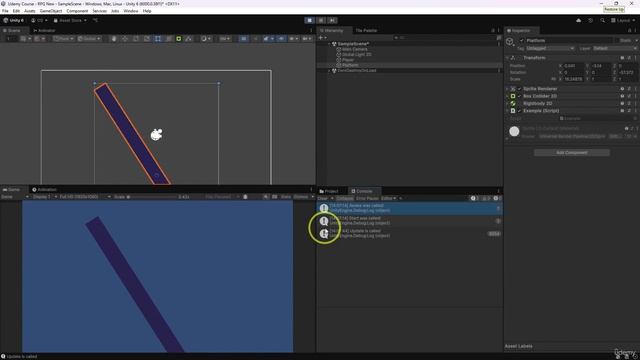The height and width of the screenshot is (360, 640).
Task: Click the Hierarchy add plus button
Action: click(321, 38)
